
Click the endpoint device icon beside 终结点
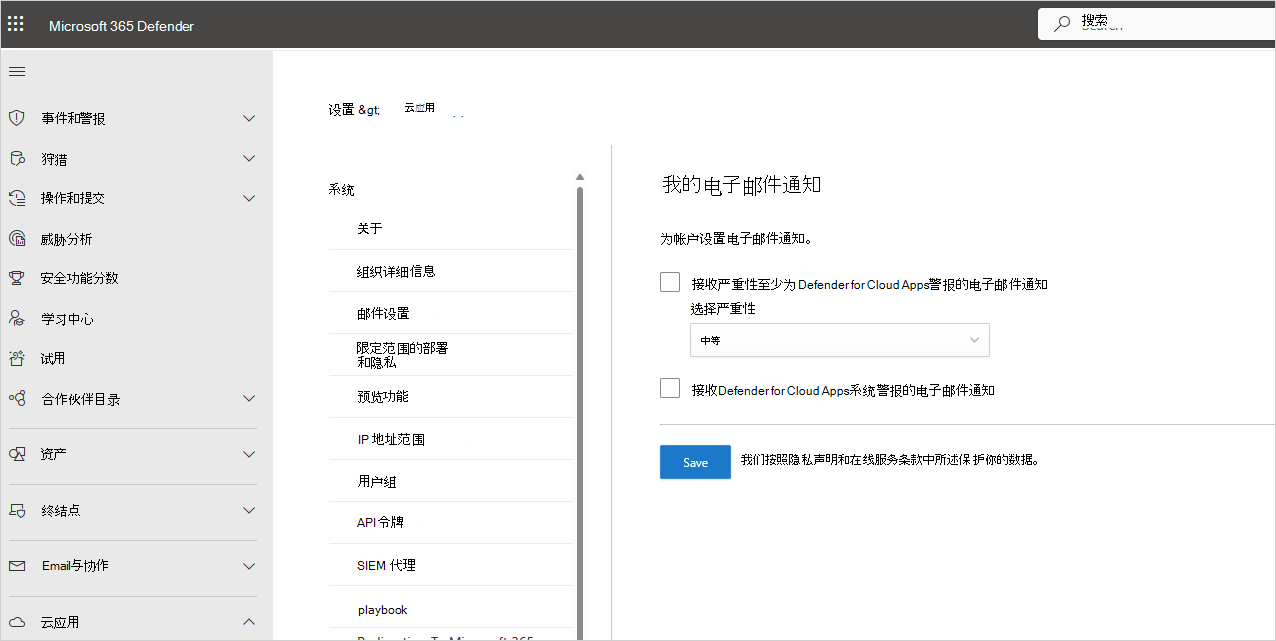click(x=16, y=510)
